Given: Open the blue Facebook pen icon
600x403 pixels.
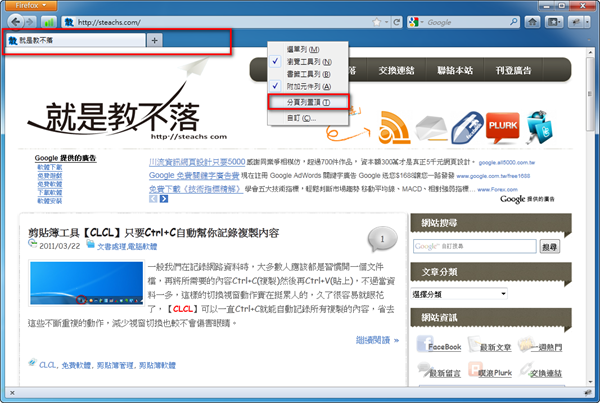Looking at the screenshot, I should (x=467, y=128).
